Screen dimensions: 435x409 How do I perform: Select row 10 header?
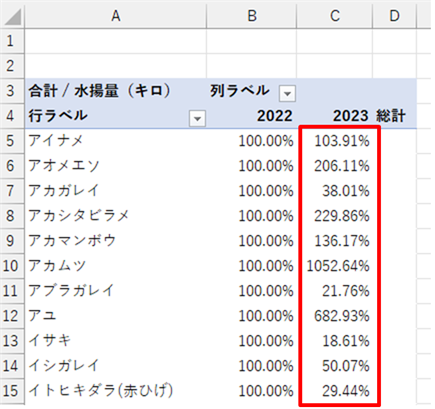(x=12, y=266)
